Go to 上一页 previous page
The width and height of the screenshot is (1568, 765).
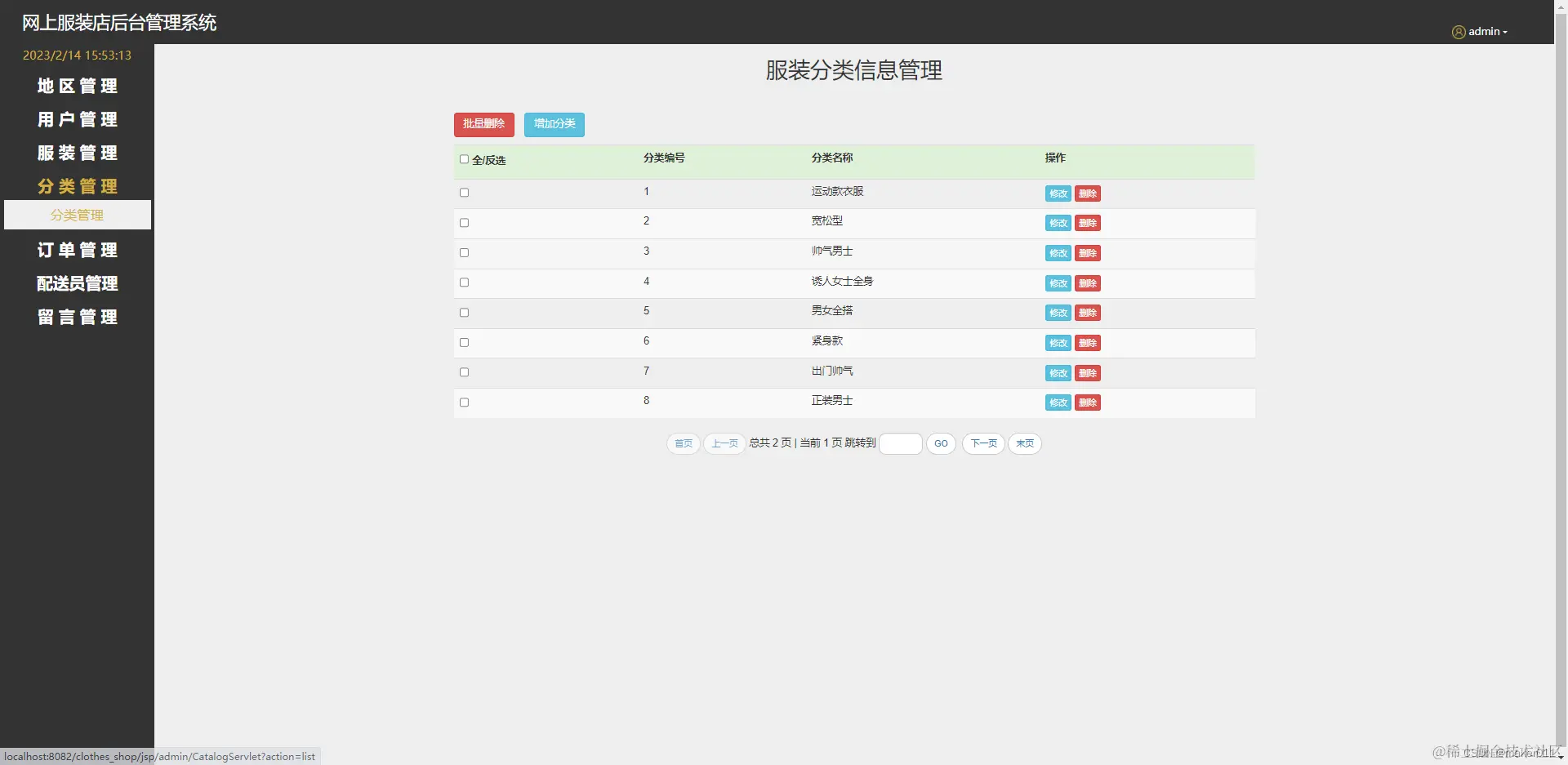tap(724, 443)
